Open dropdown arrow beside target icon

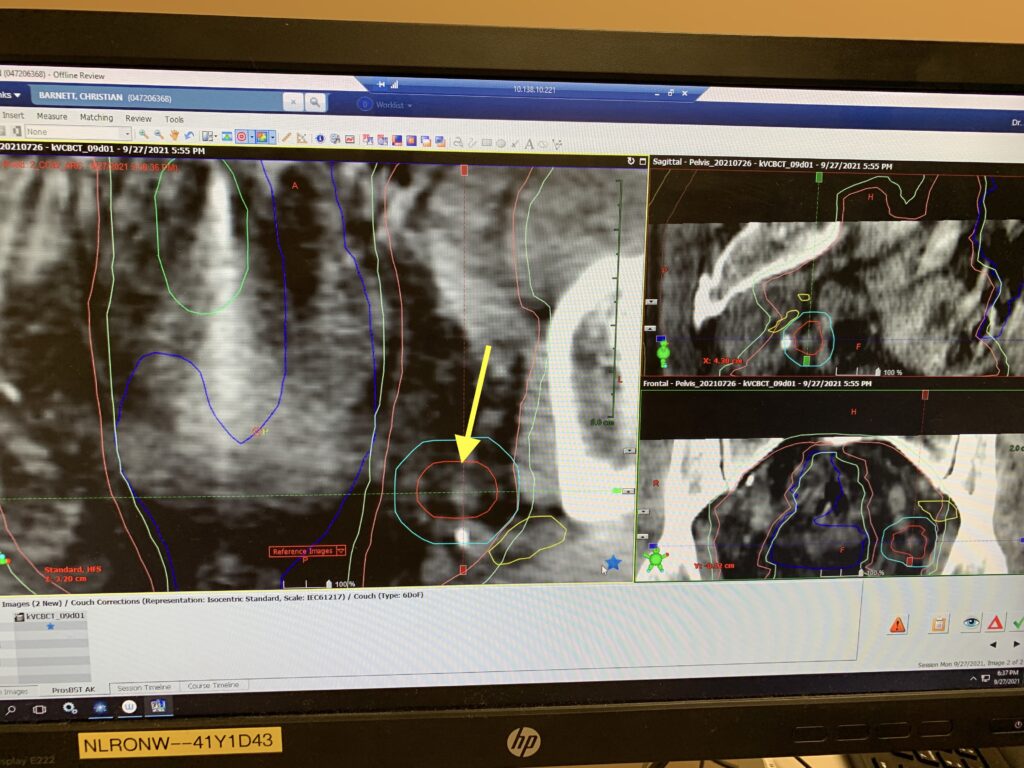tap(251, 137)
